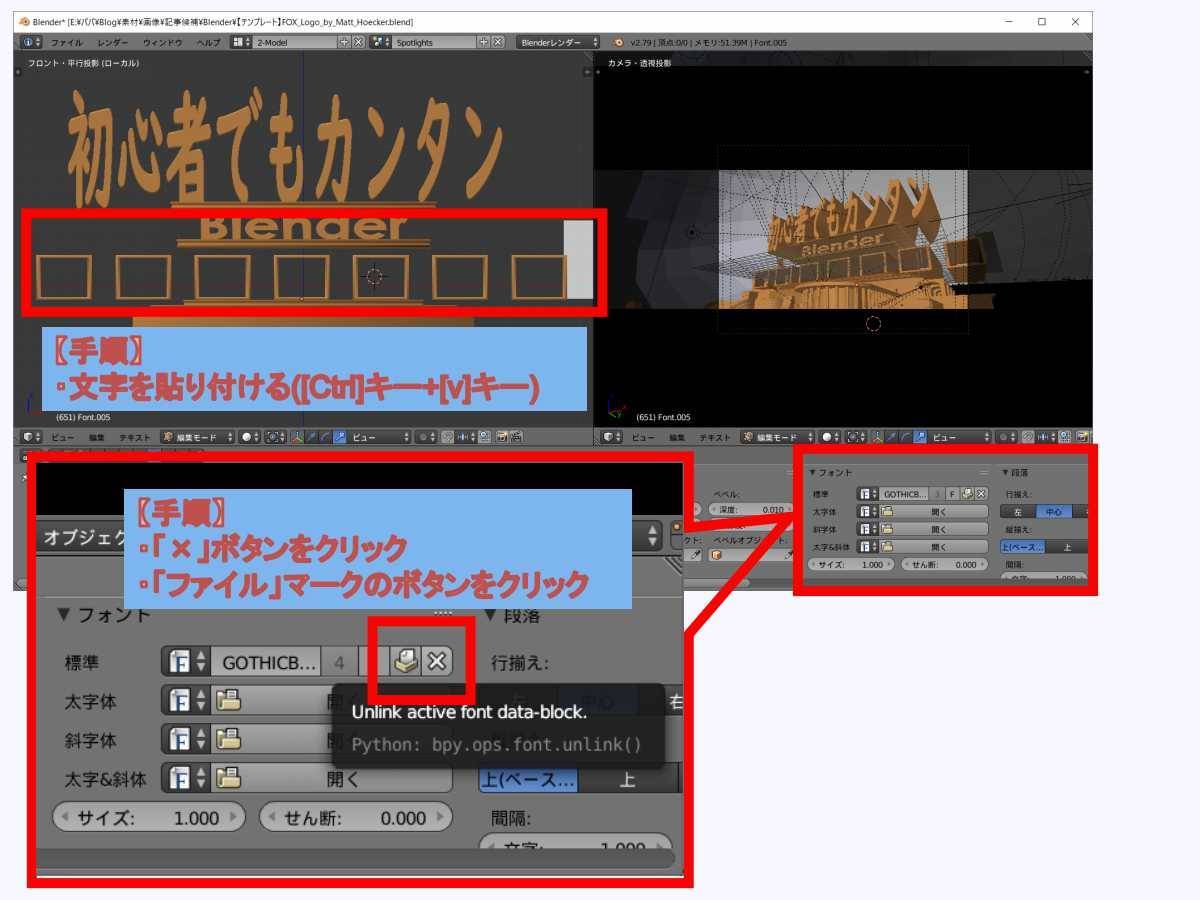Toggle 3D manipulator axes icon in left viewport header
This screenshot has width=1200, height=900.
coord(297,437)
